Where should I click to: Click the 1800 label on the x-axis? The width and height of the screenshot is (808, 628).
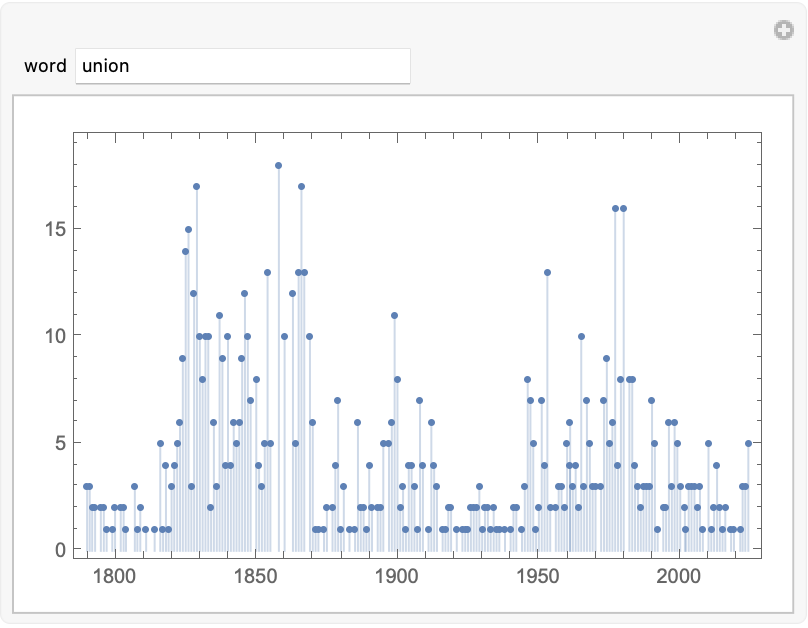pos(114,576)
